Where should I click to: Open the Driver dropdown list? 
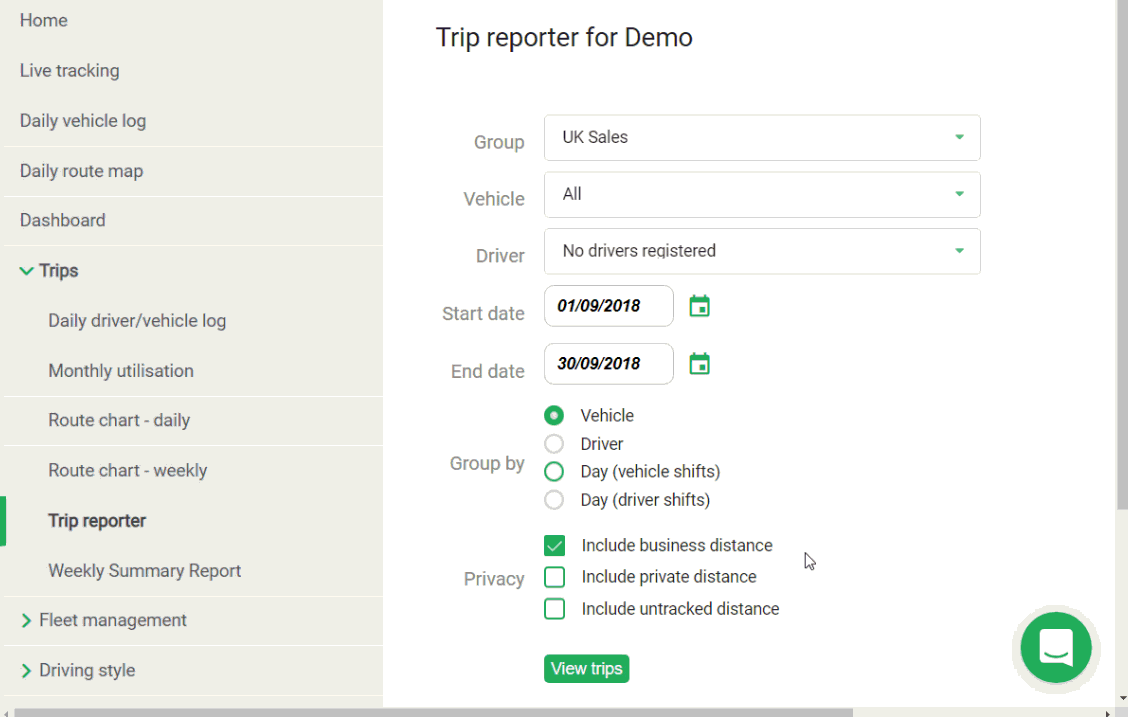tap(761, 251)
